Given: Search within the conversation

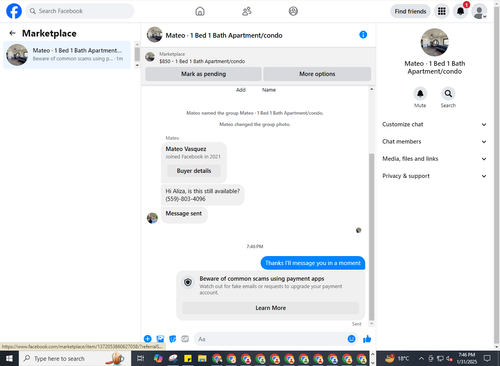Looking at the screenshot, I should [448, 94].
